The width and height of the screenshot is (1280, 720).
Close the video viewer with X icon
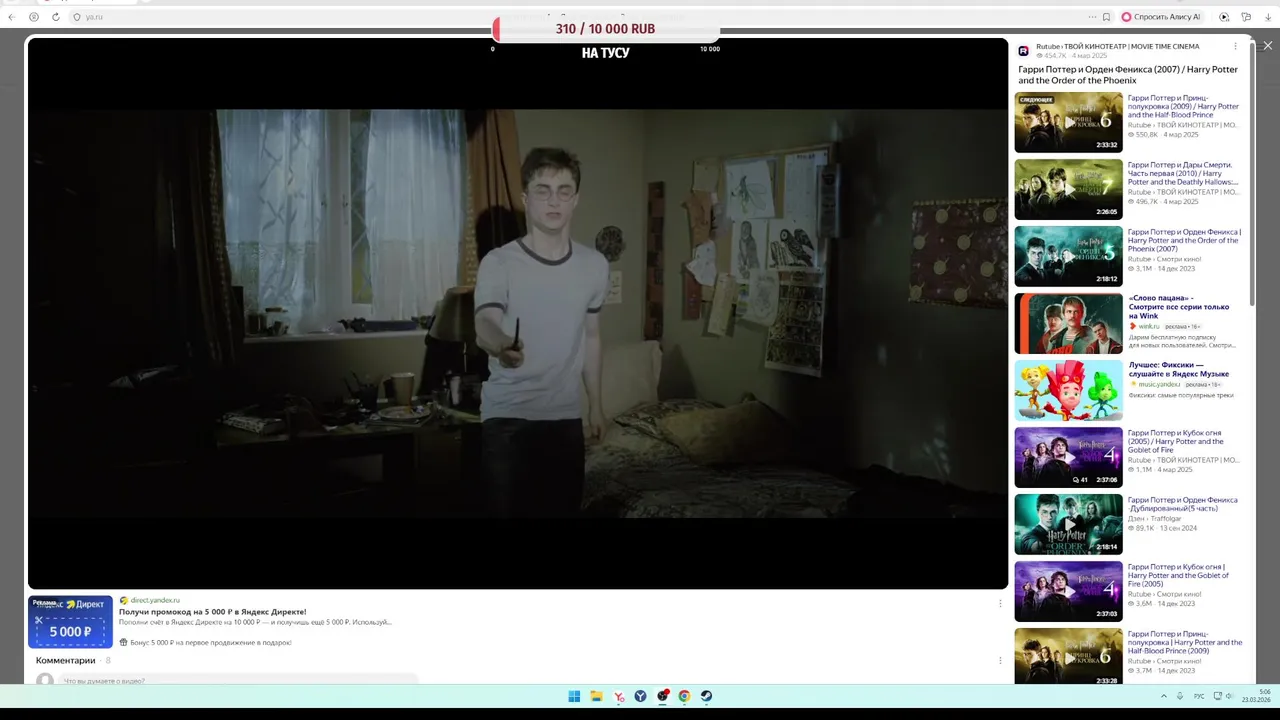click(x=1267, y=46)
